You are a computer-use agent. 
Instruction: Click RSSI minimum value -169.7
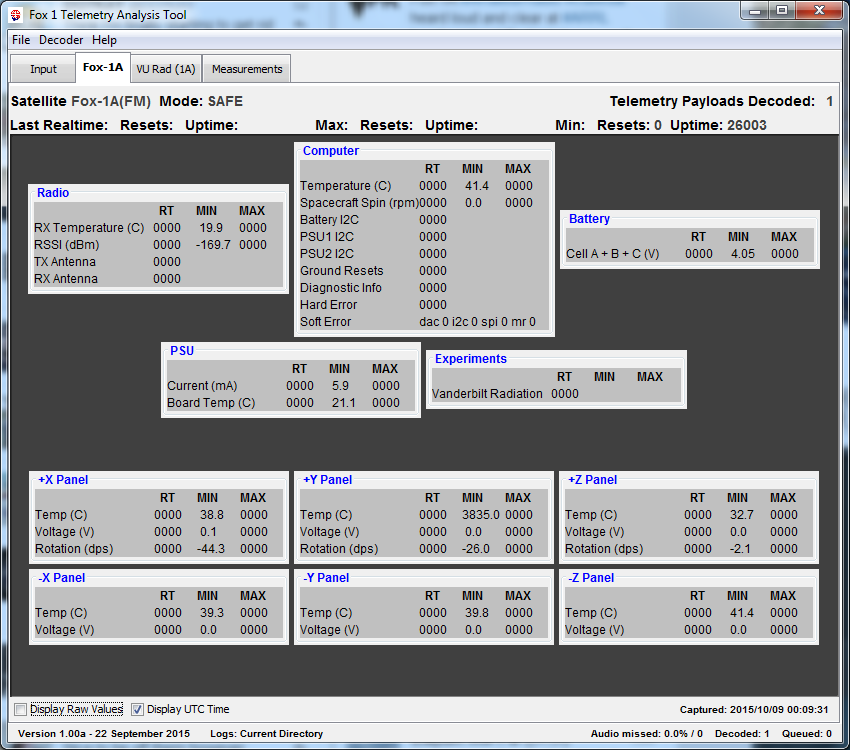[213, 245]
